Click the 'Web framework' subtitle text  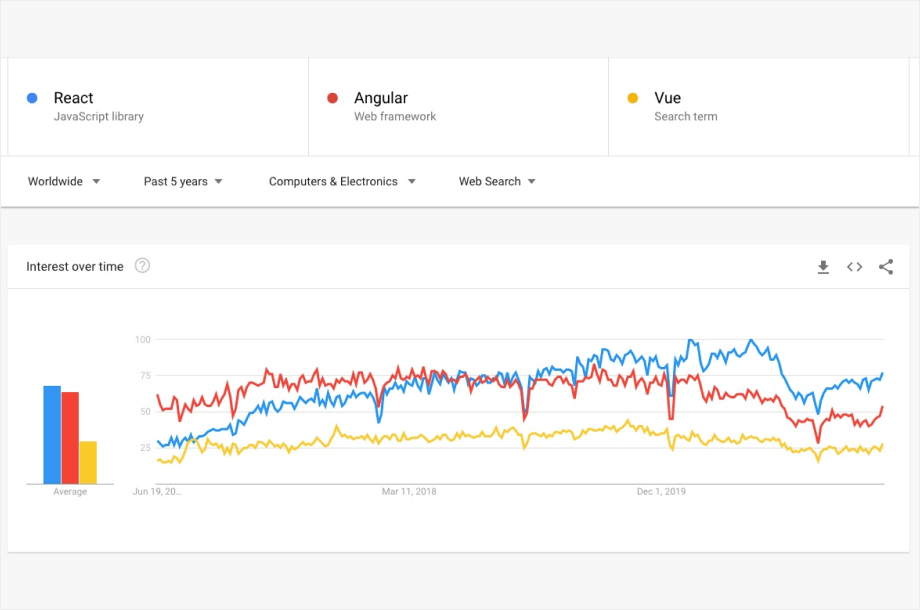click(395, 116)
